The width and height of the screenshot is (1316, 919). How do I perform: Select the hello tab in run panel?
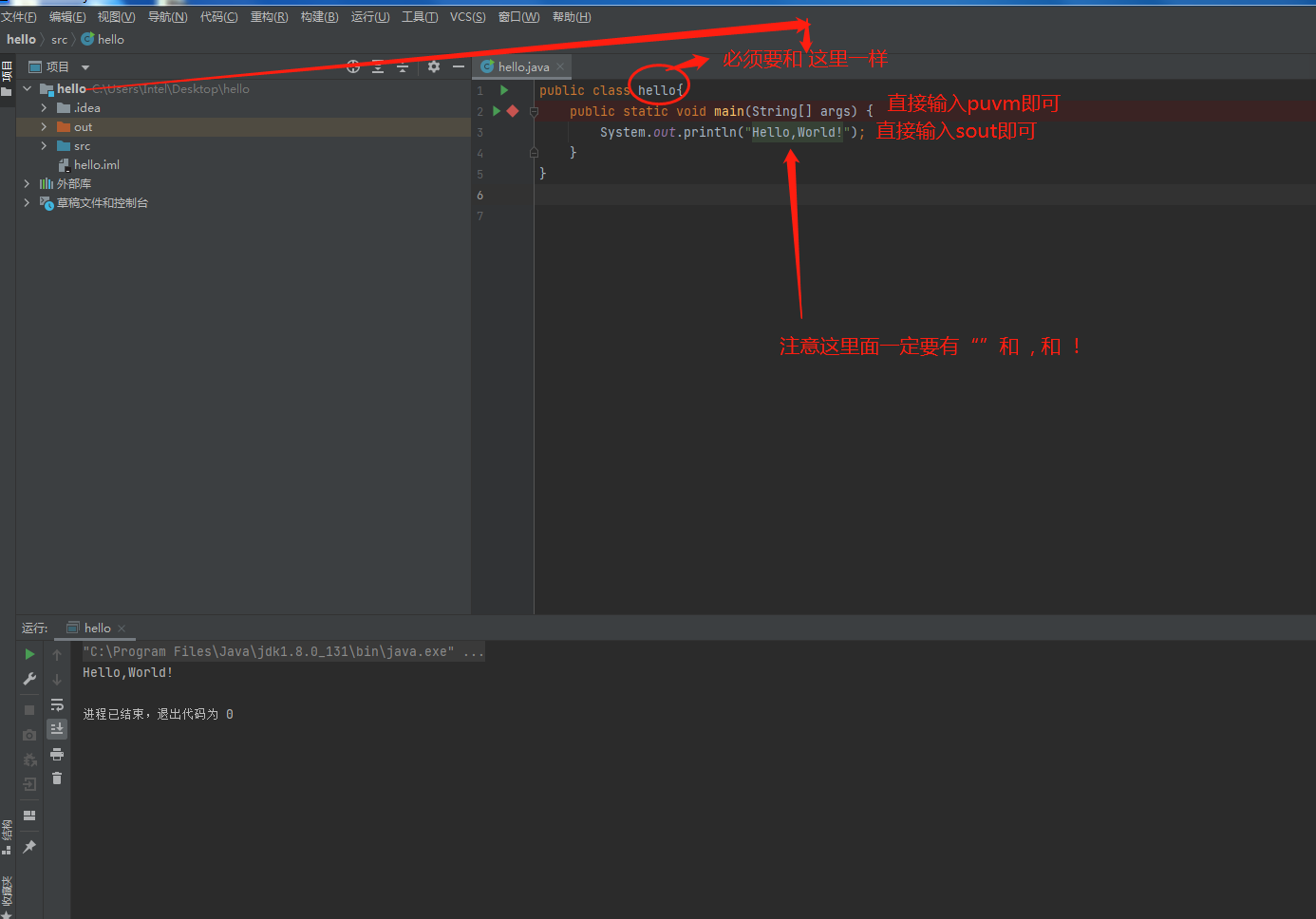(97, 628)
